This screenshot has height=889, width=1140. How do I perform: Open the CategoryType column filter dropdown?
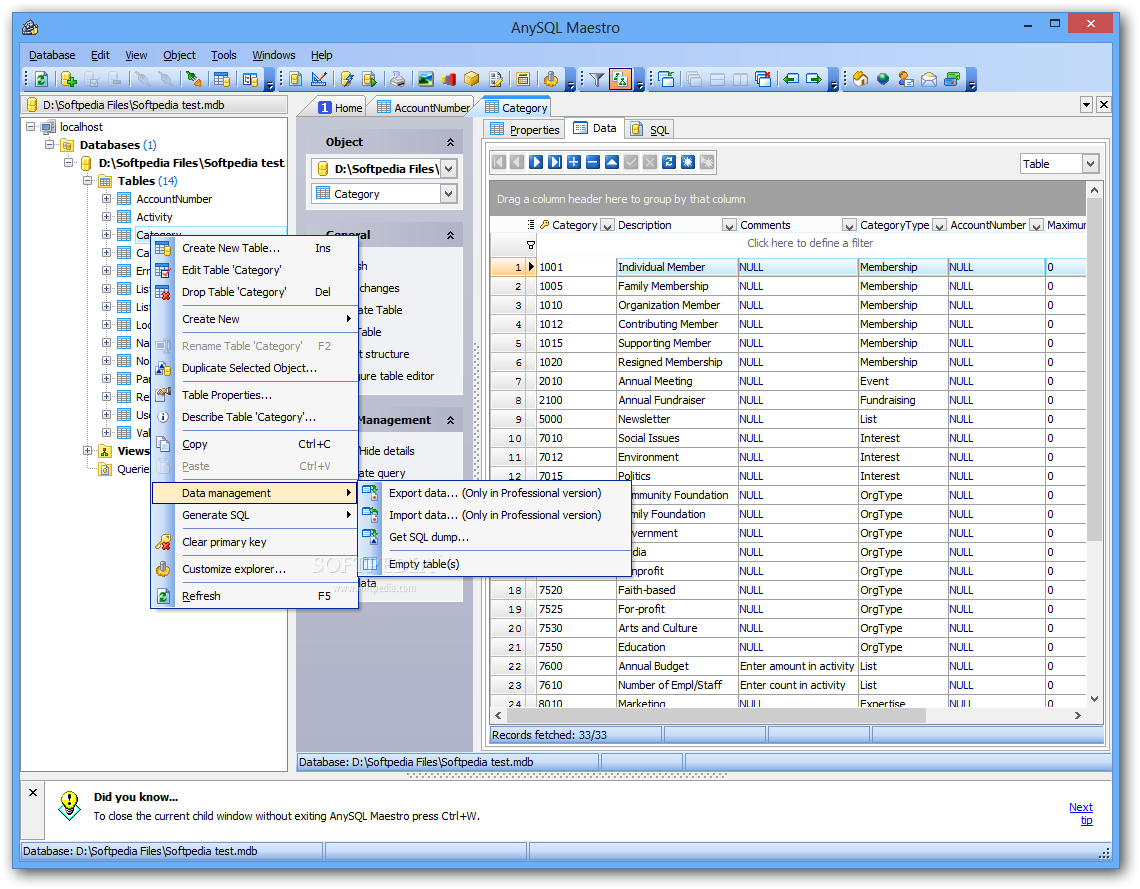tap(939, 225)
